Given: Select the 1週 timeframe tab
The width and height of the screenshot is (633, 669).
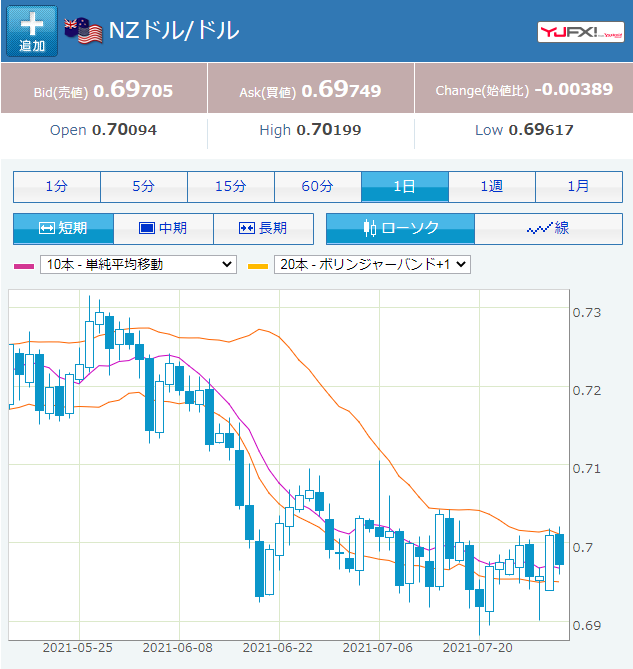Looking at the screenshot, I should pos(492,186).
